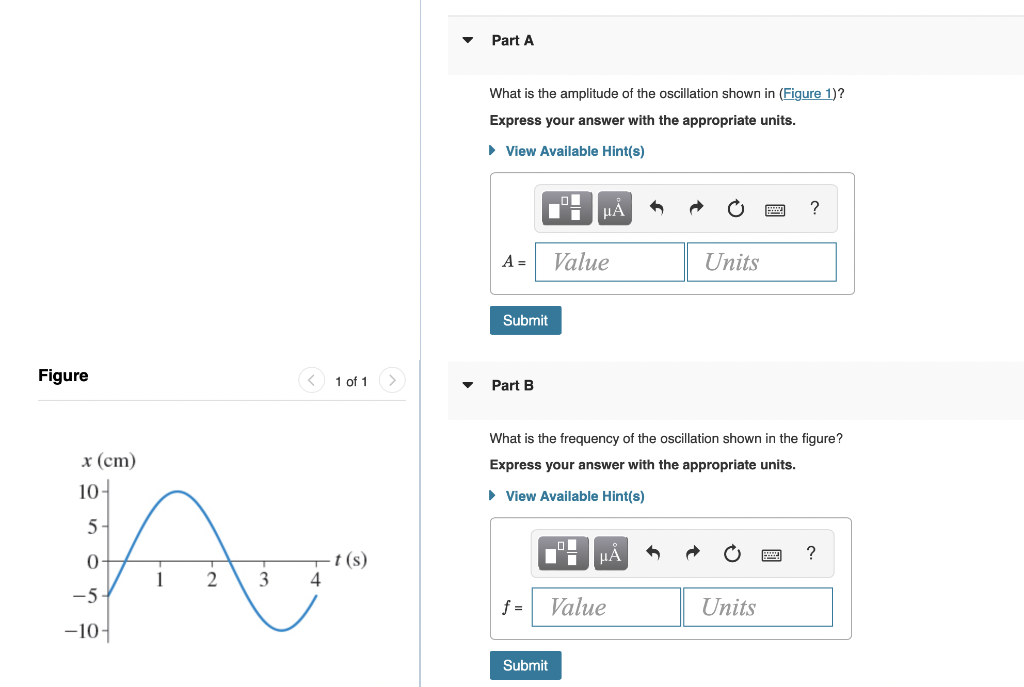Click the help question mark icon in Part A
Screen dimensions: 1024x687
(814, 208)
